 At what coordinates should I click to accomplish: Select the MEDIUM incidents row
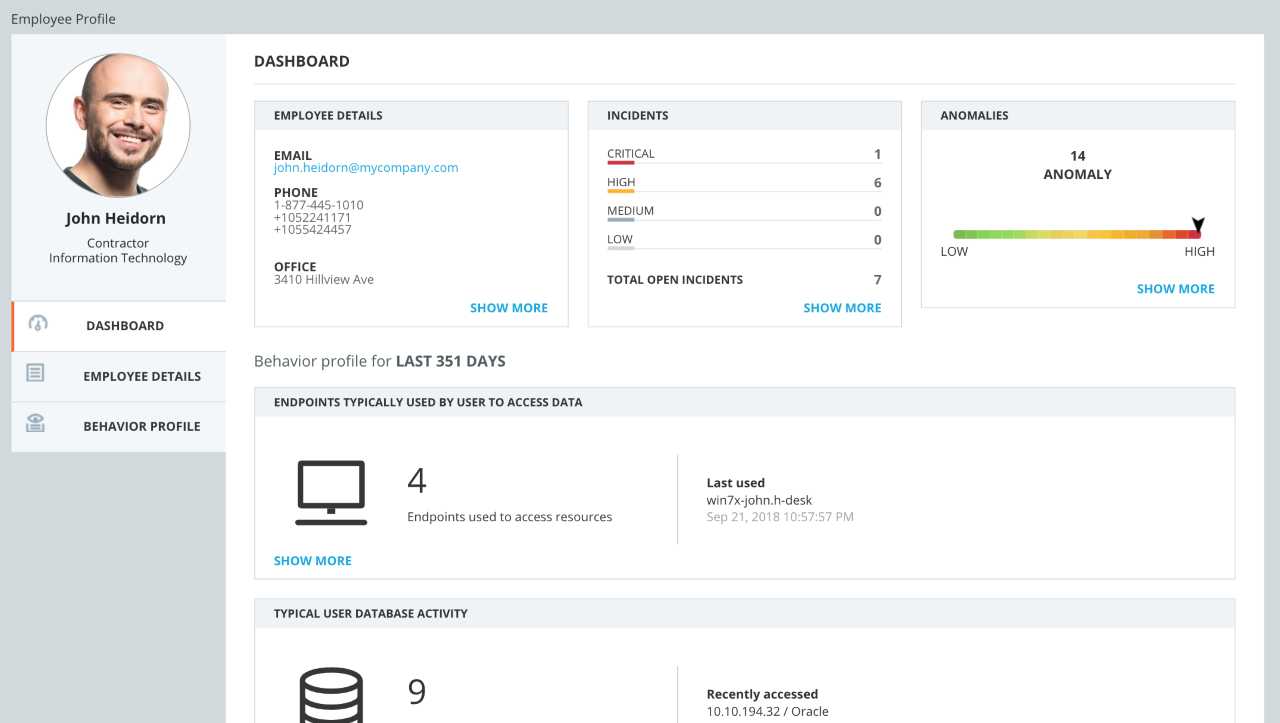click(x=744, y=212)
